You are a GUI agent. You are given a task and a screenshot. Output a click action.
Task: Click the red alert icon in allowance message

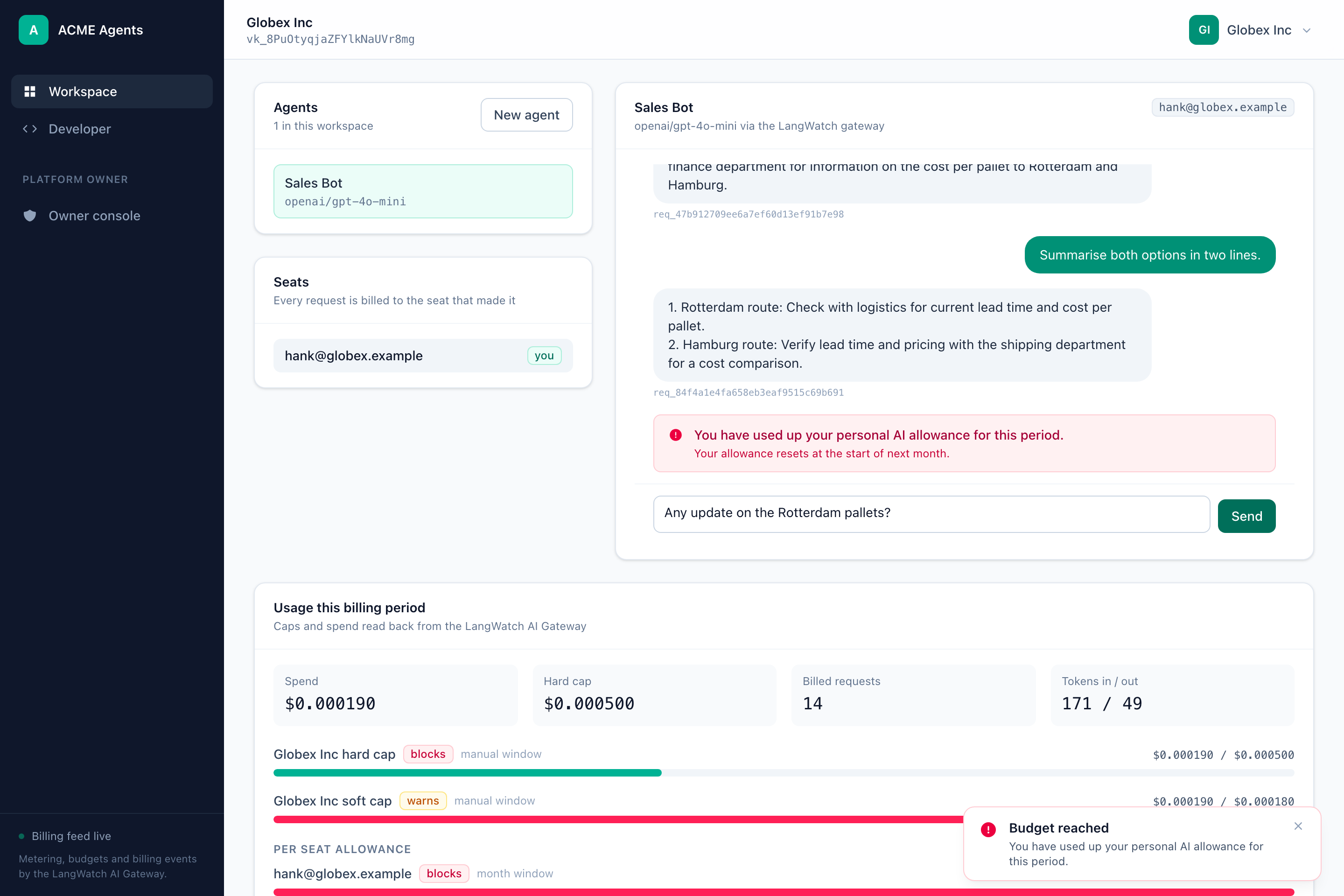point(675,435)
